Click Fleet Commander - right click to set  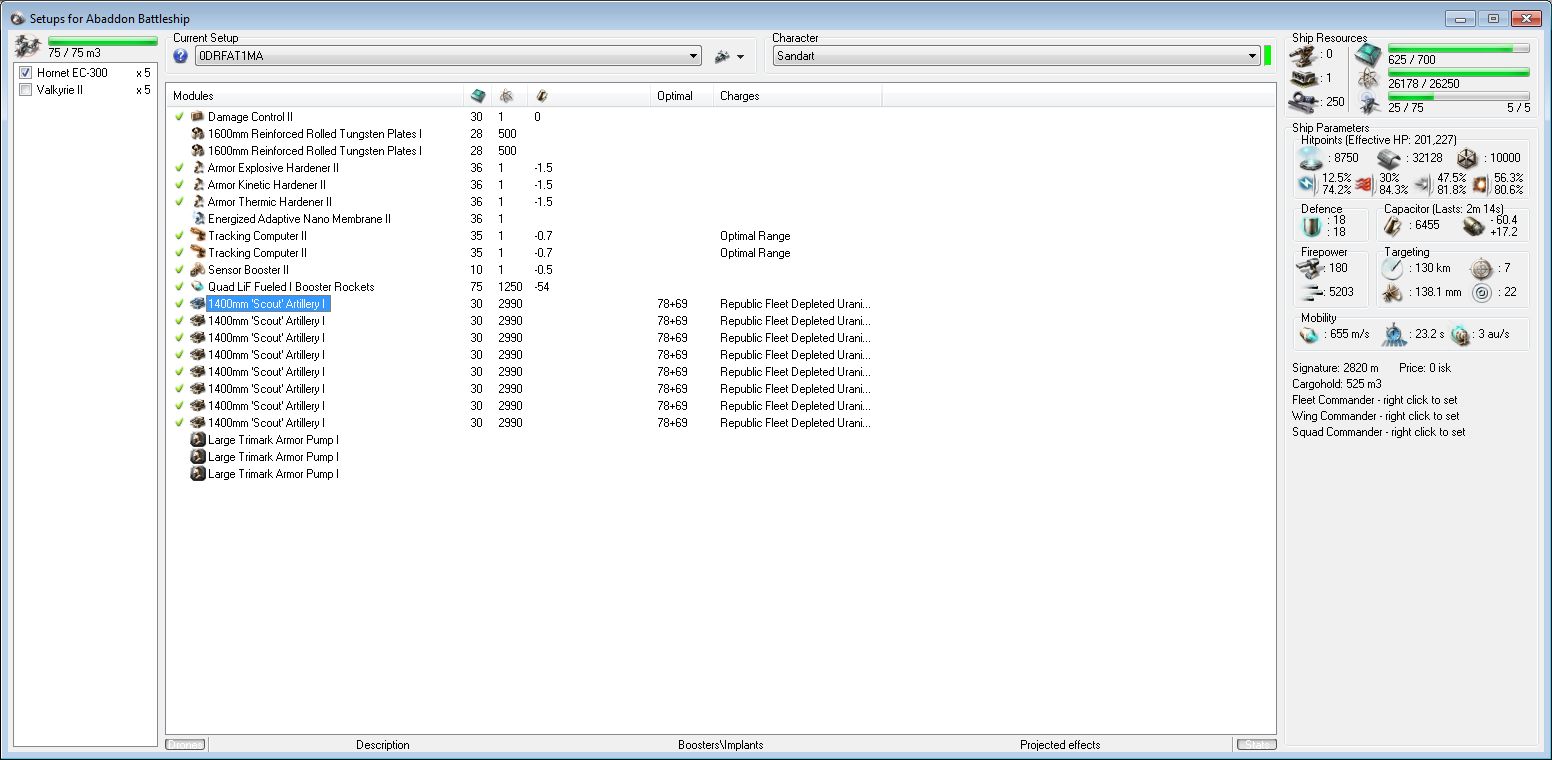[1375, 400]
